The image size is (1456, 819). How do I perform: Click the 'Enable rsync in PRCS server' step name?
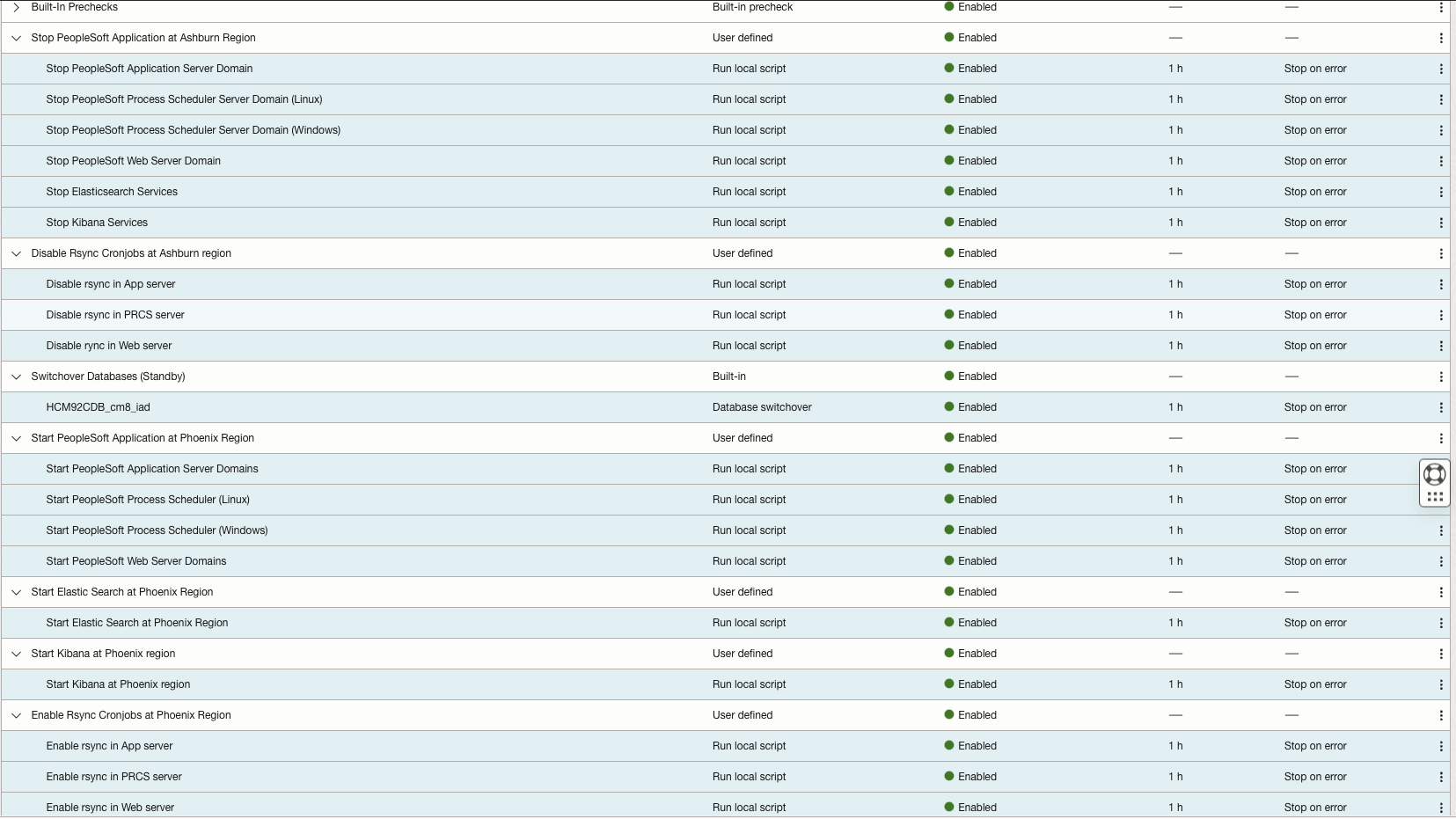[114, 777]
